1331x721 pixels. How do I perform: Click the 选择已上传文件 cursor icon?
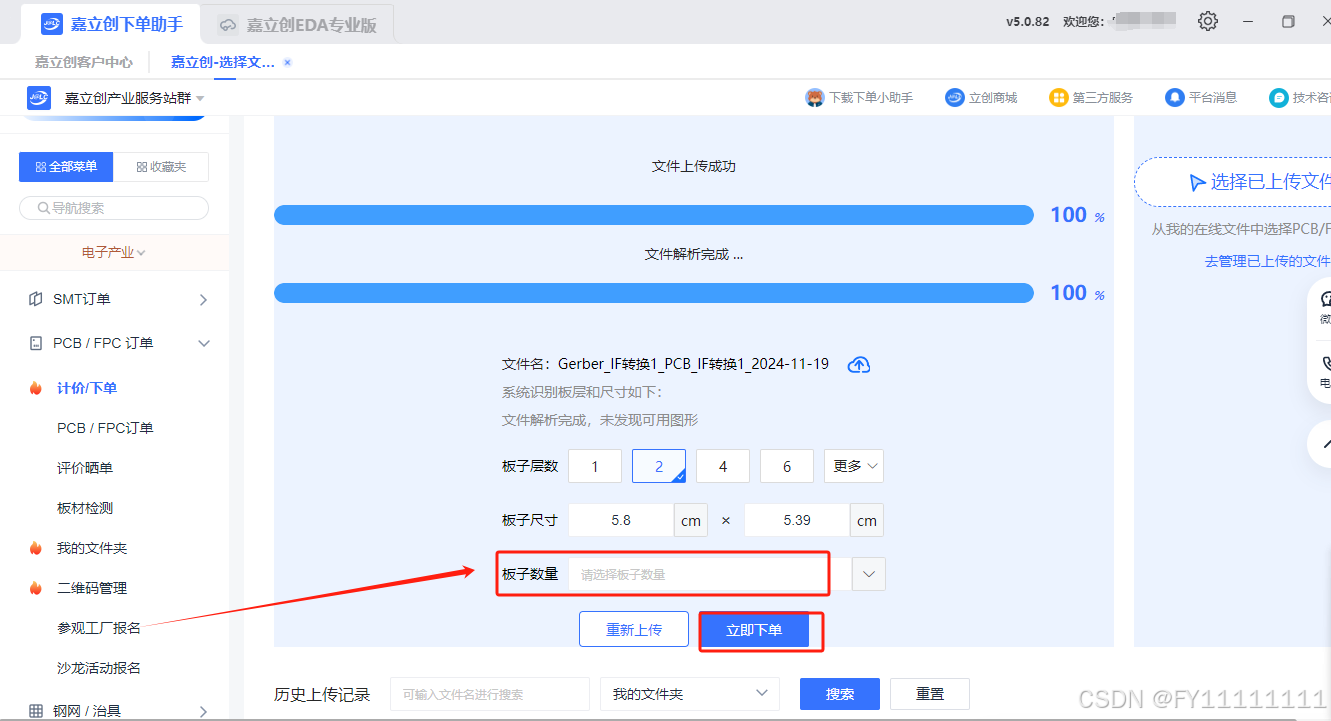1197,182
